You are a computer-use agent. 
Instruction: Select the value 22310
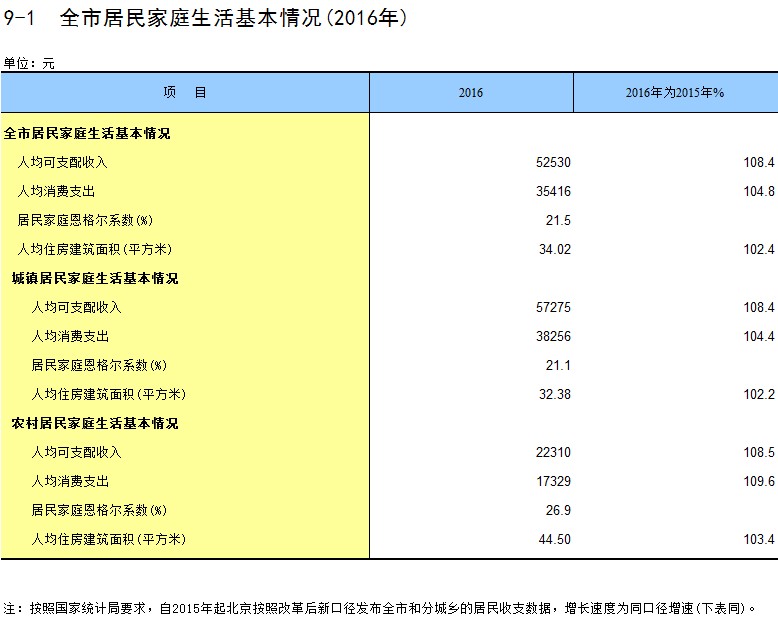click(x=553, y=452)
